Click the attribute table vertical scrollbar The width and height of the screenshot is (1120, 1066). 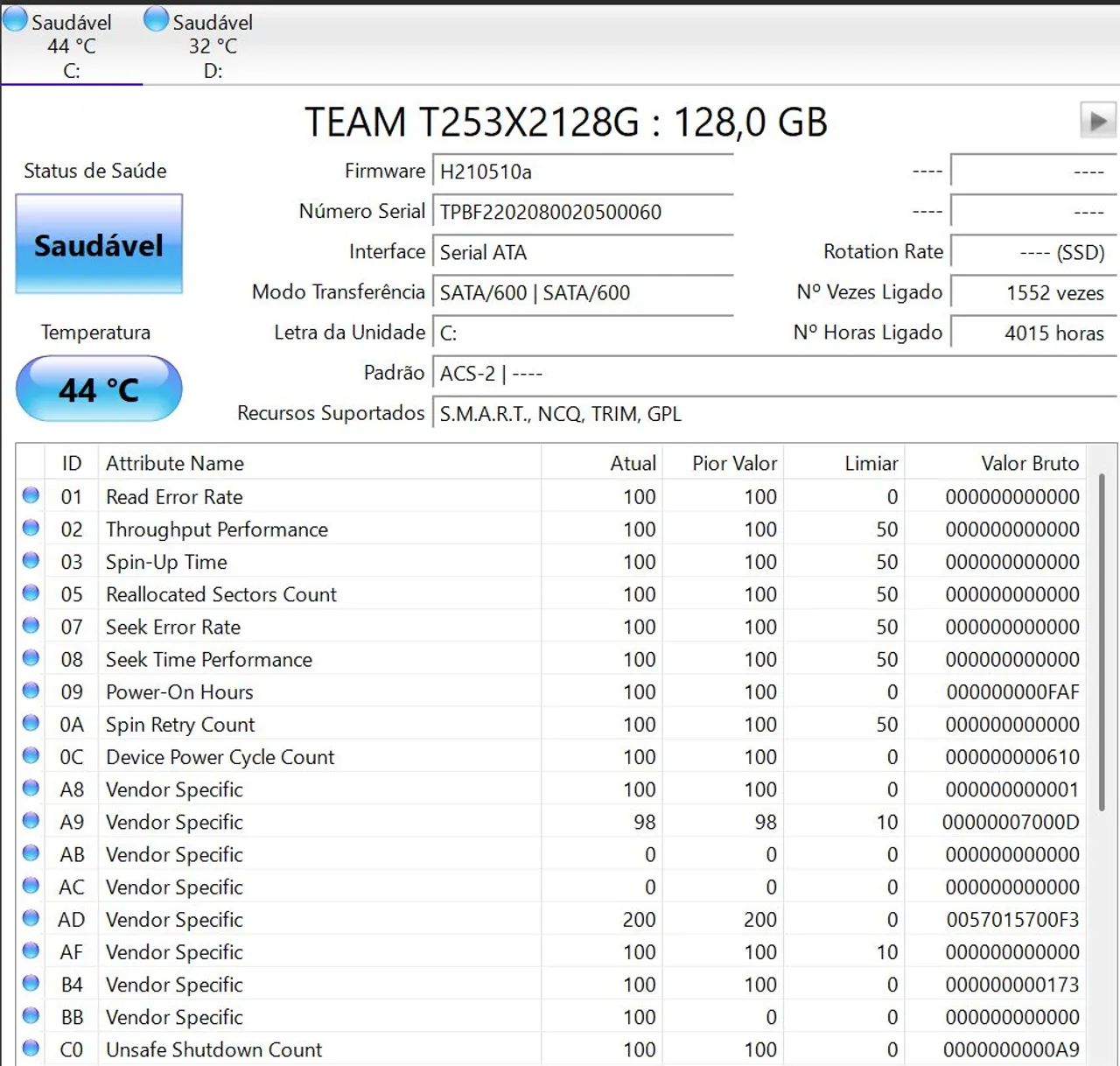(x=1101, y=642)
